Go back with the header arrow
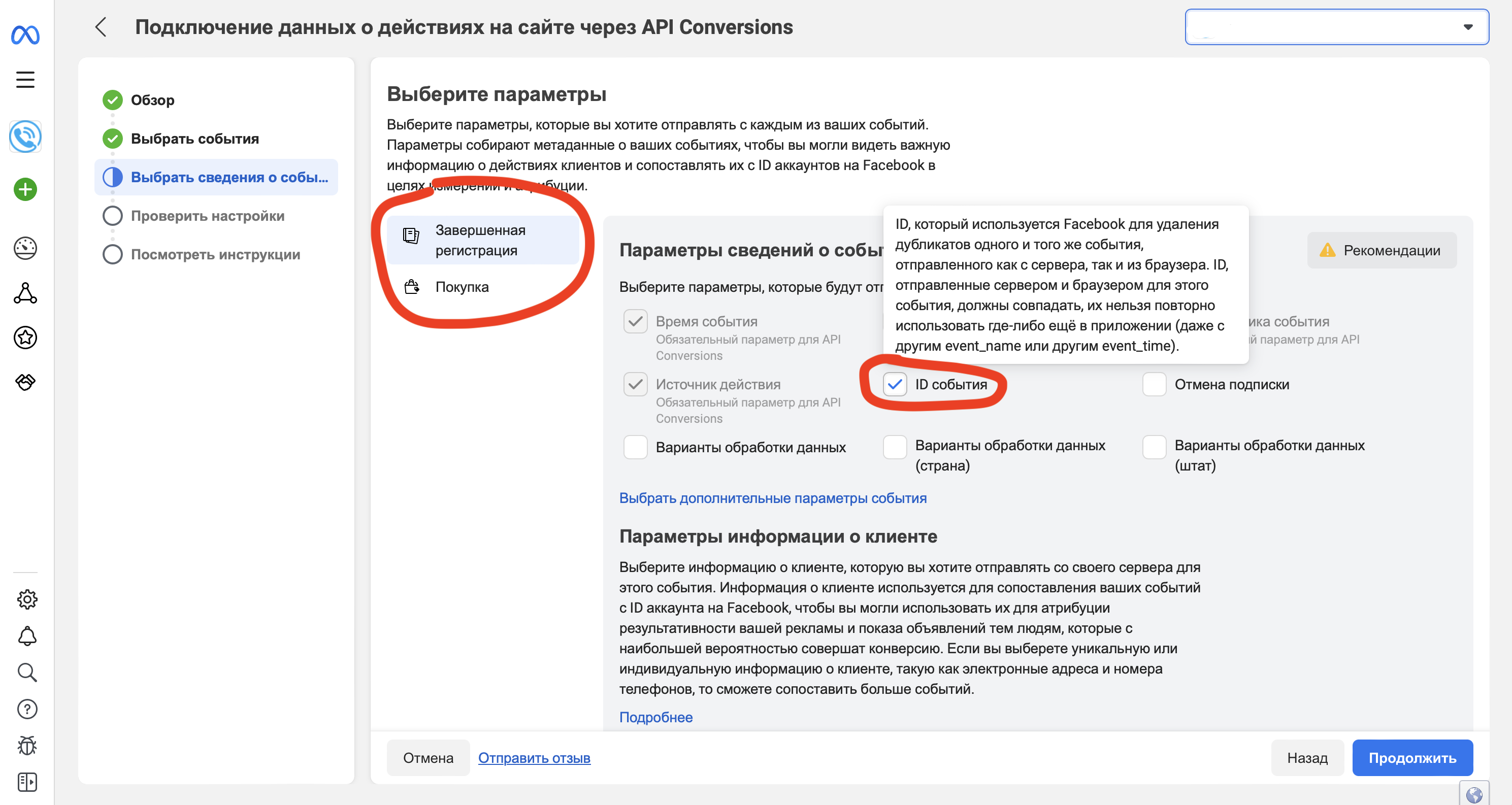This screenshot has width=1512, height=805. [101, 27]
